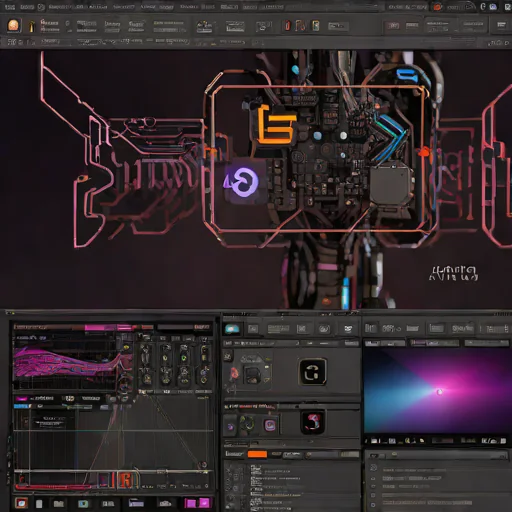The width and height of the screenshot is (512, 512).
Task: Click the gray chip square in viewport
Action: point(390,185)
